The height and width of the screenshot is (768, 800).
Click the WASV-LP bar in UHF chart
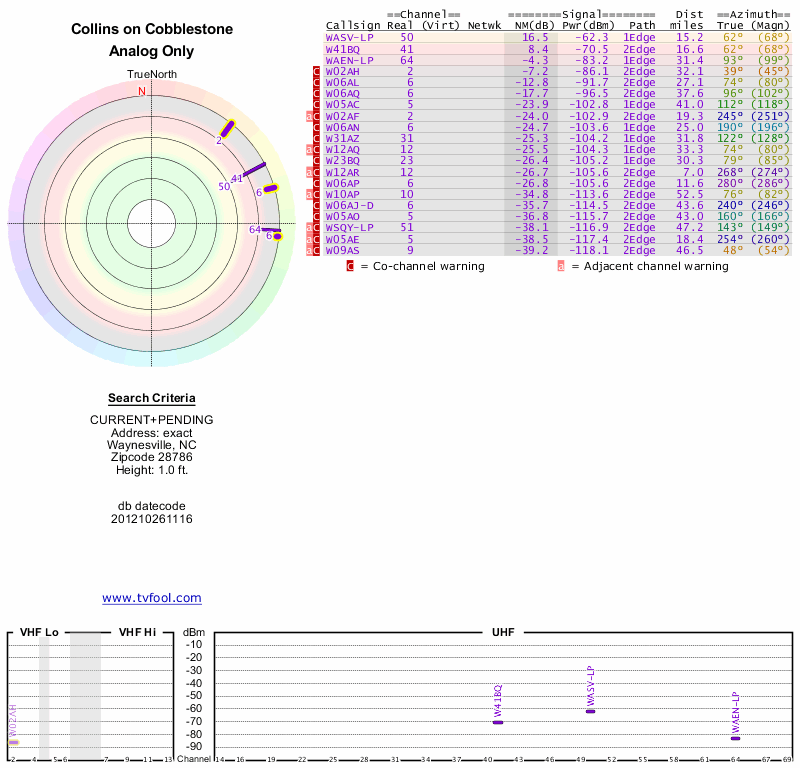[x=590, y=711]
